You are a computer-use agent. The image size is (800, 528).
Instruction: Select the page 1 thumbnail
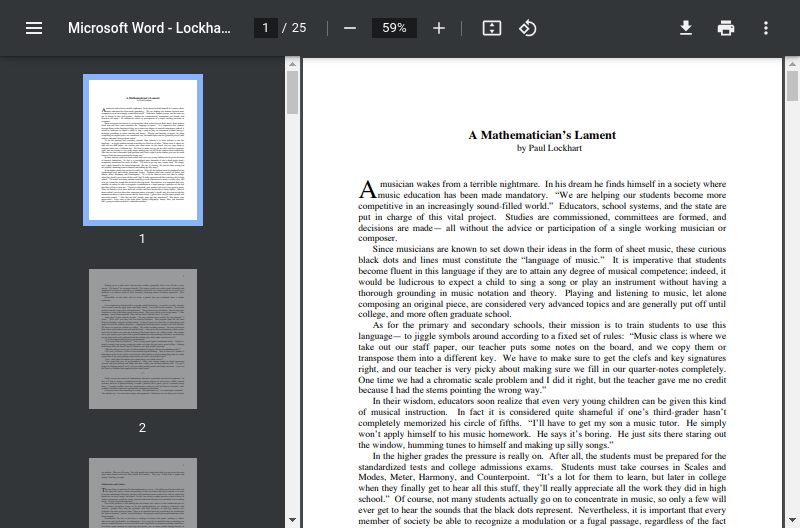click(x=143, y=150)
